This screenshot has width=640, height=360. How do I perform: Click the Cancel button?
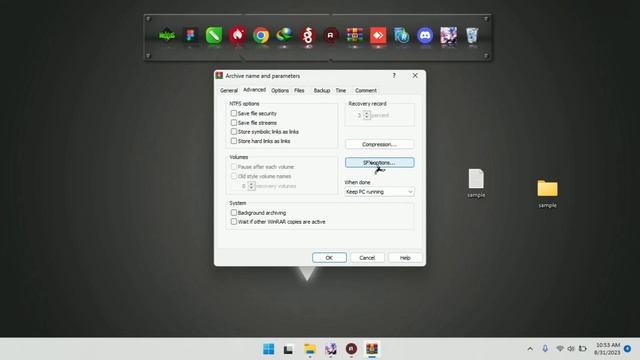(367, 258)
